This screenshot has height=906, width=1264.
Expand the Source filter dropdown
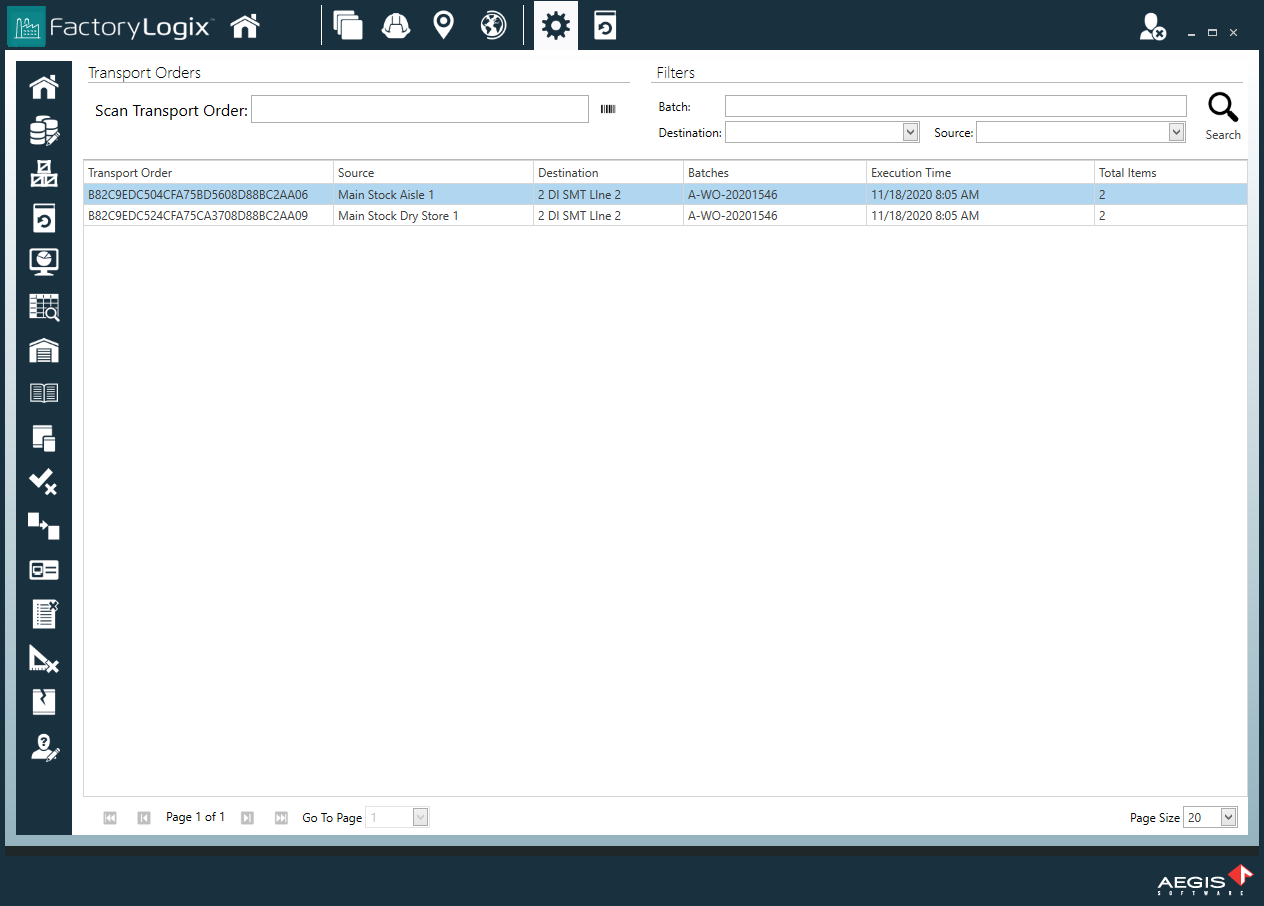tap(1176, 132)
